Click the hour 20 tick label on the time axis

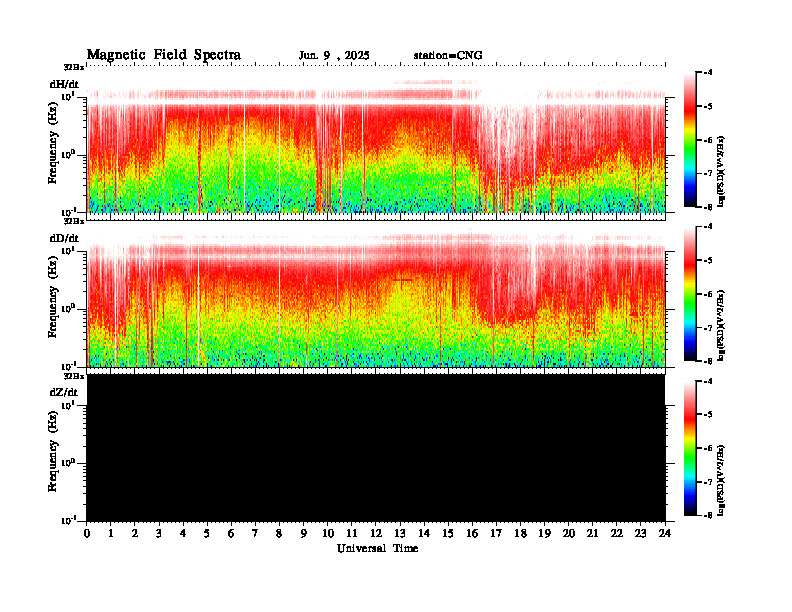click(568, 534)
